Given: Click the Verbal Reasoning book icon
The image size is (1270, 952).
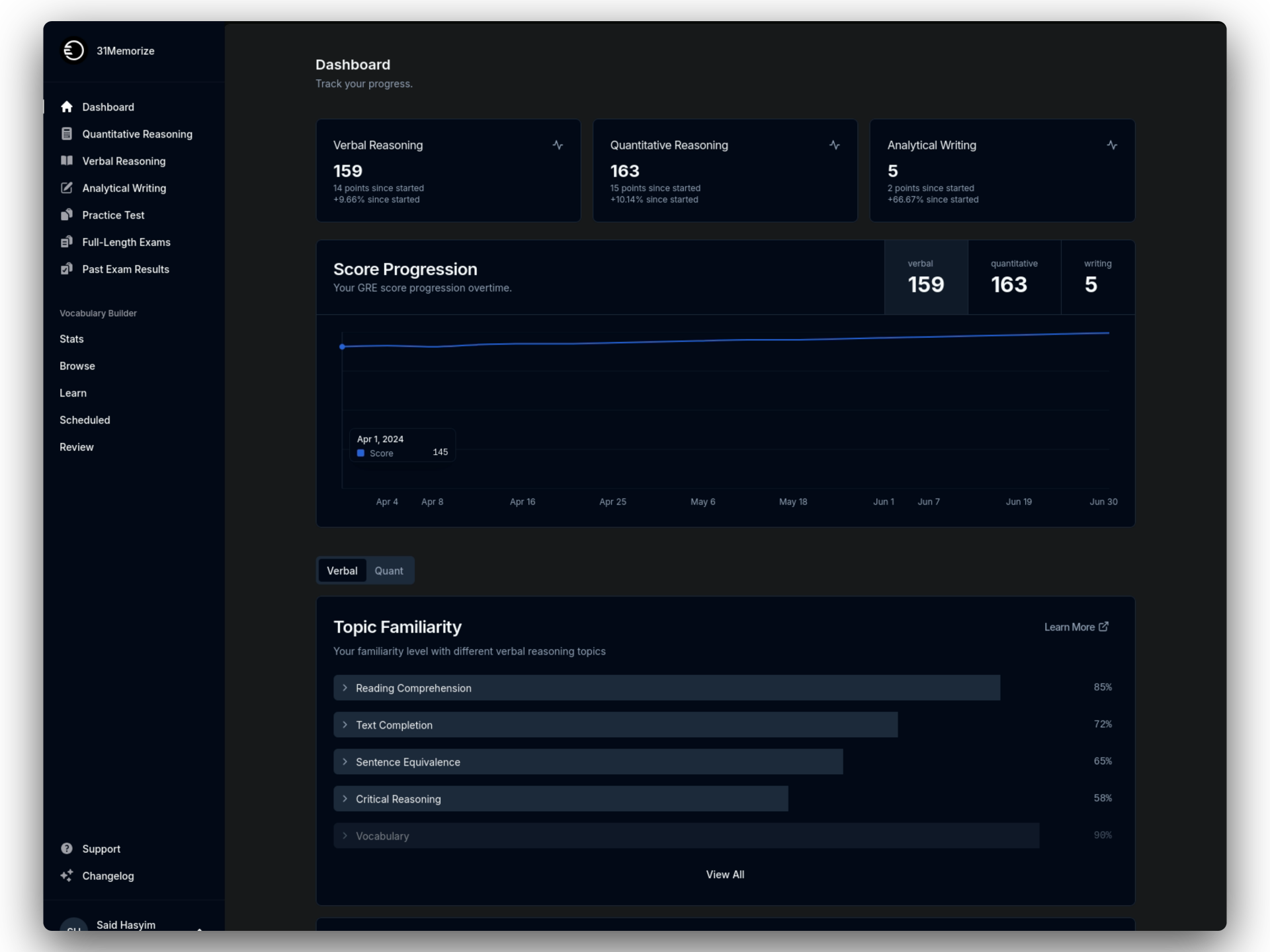Looking at the screenshot, I should click(67, 161).
